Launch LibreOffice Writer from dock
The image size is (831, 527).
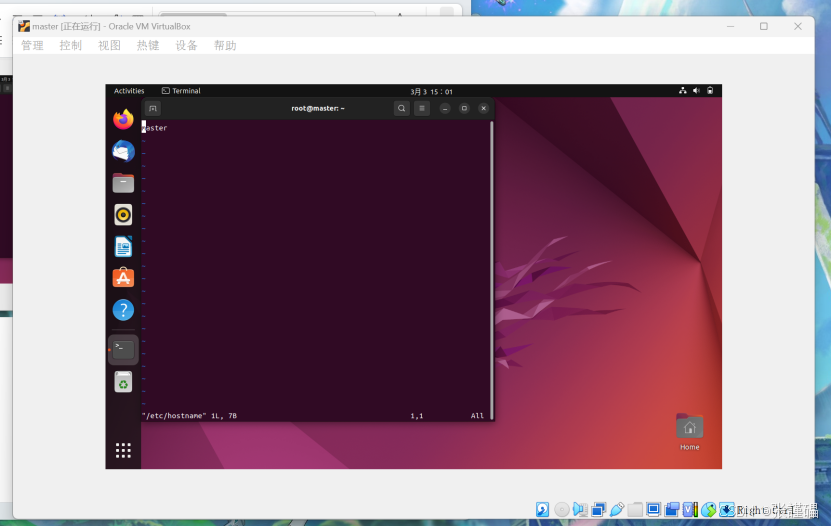[123, 247]
